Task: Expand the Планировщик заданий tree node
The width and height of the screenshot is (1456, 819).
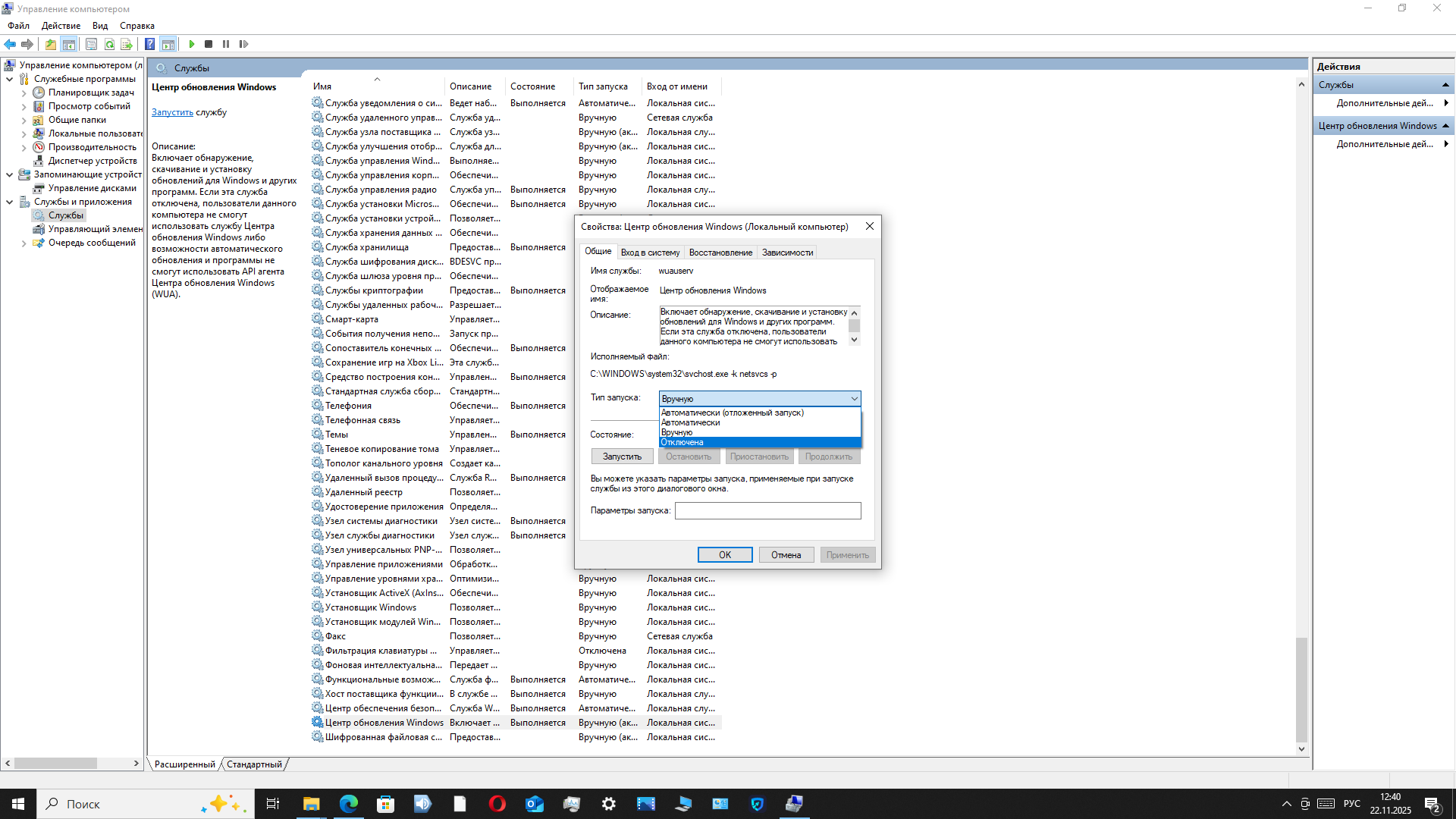Action: pos(24,93)
